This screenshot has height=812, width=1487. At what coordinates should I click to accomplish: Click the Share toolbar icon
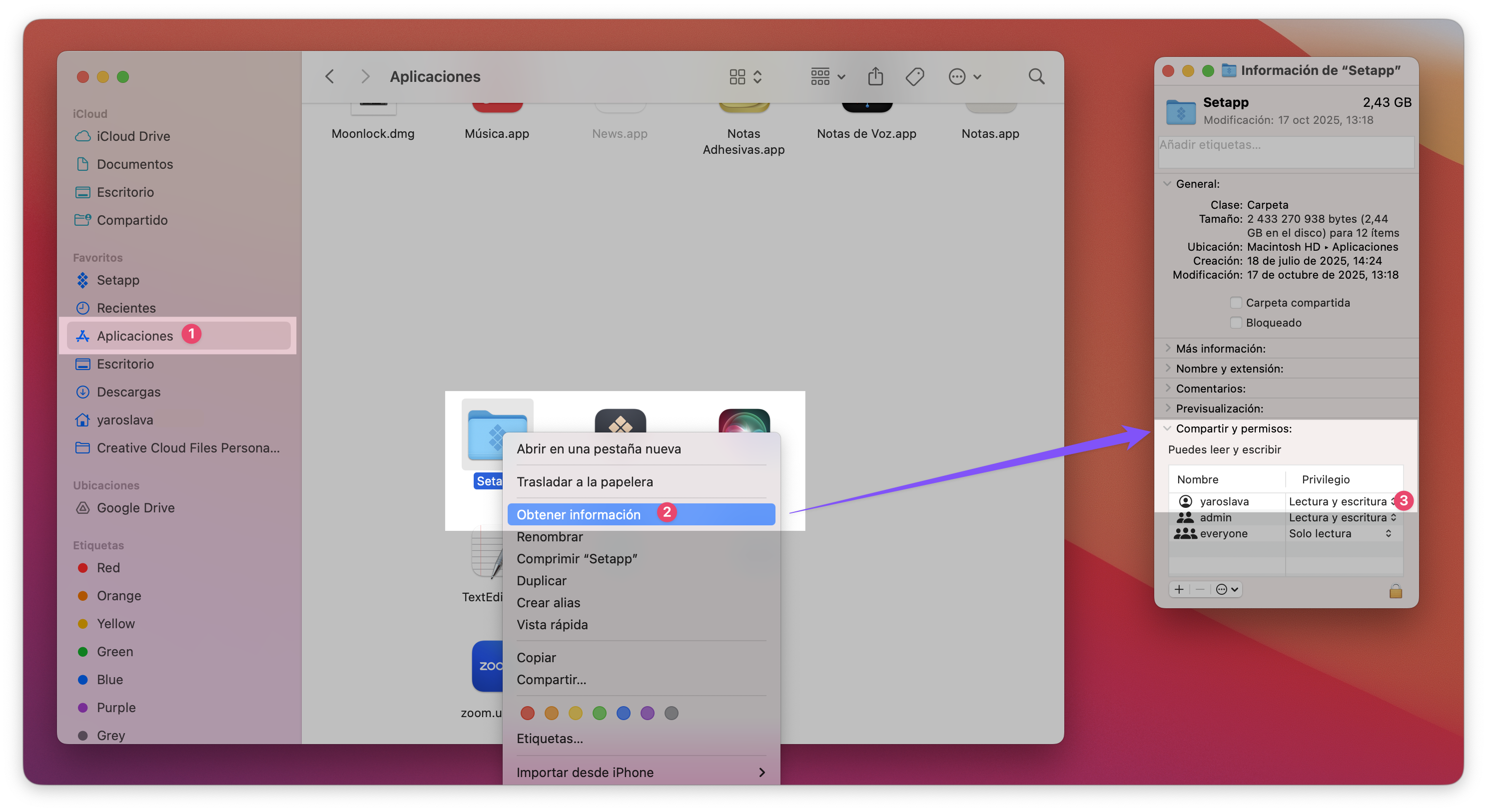point(875,76)
